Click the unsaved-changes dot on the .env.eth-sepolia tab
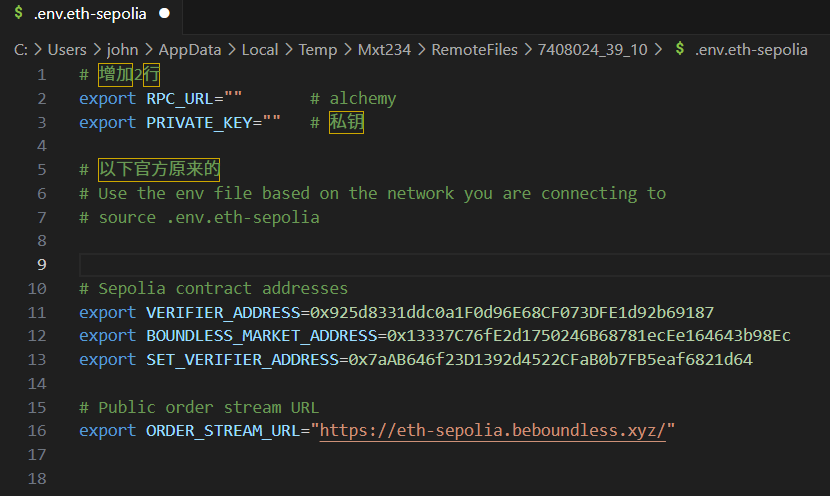The width and height of the screenshot is (830, 496). pyautogui.click(x=165, y=13)
